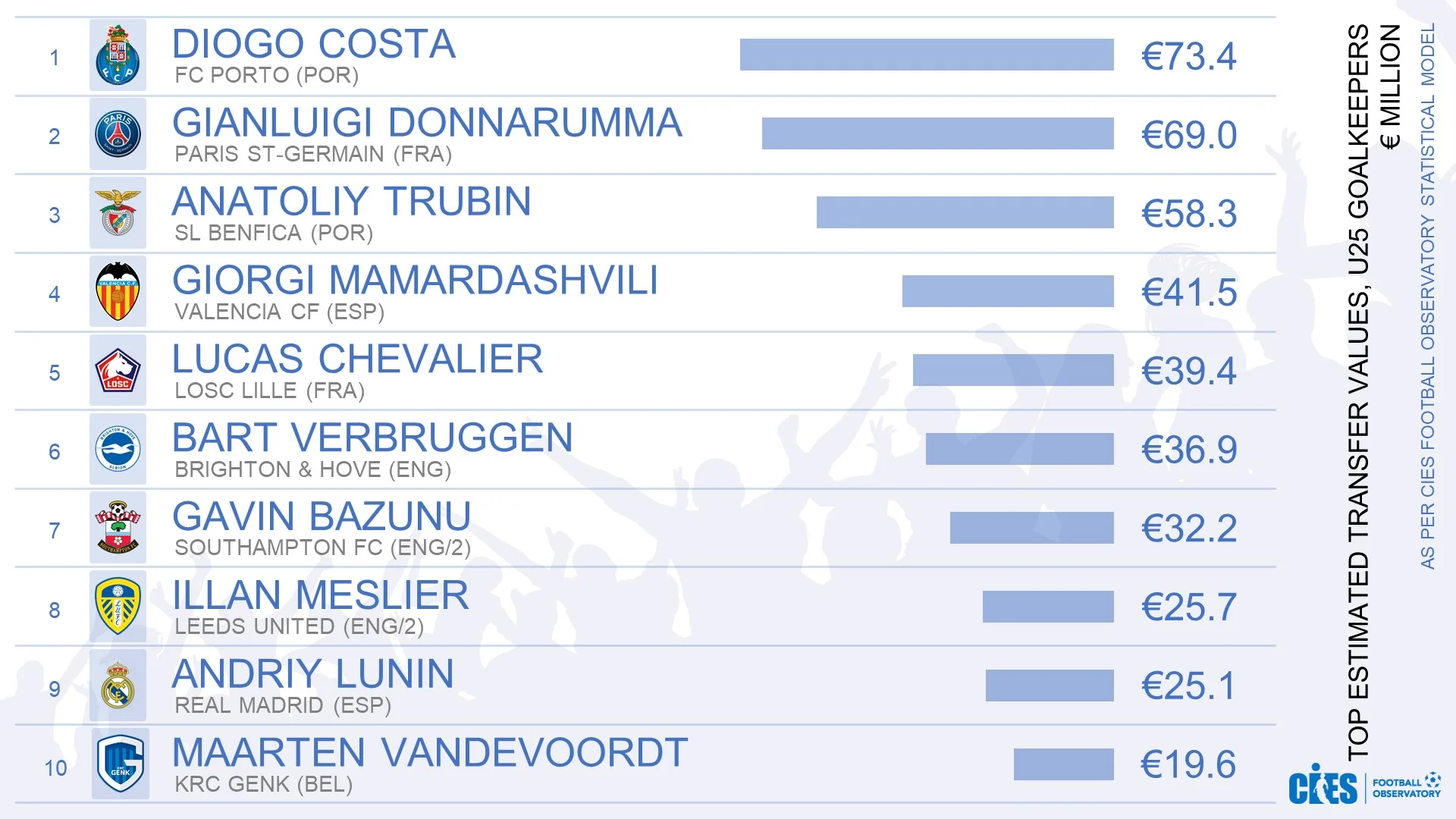Click the Valencia CF bat crest

118,293
